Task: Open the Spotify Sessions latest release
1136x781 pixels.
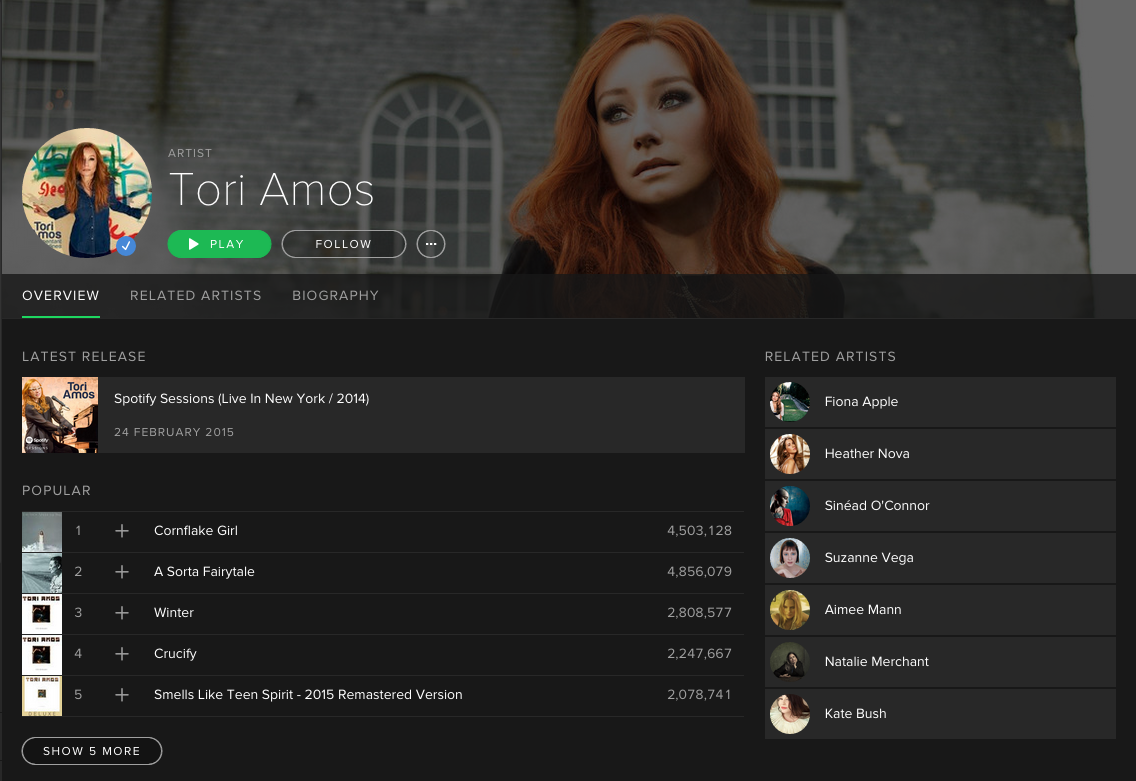Action: (x=383, y=415)
